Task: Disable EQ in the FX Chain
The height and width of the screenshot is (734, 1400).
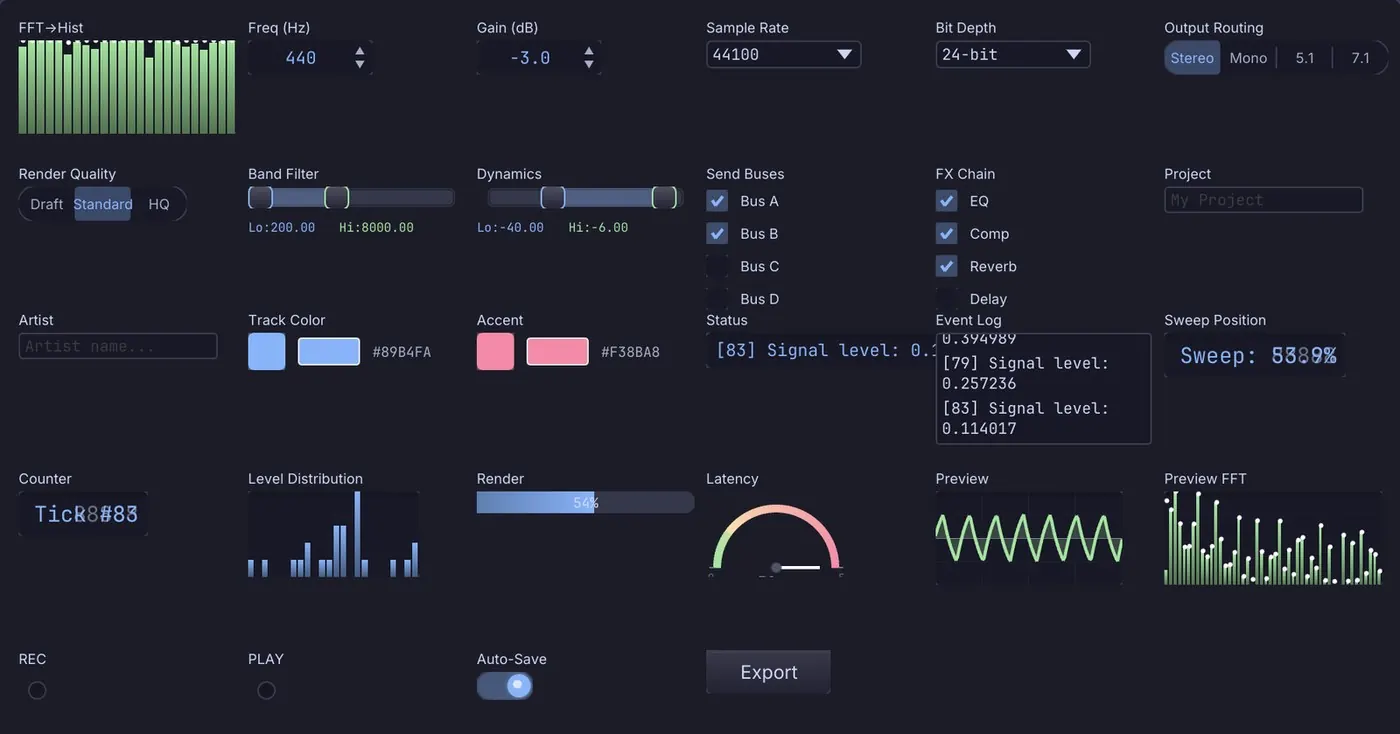Action: (947, 201)
